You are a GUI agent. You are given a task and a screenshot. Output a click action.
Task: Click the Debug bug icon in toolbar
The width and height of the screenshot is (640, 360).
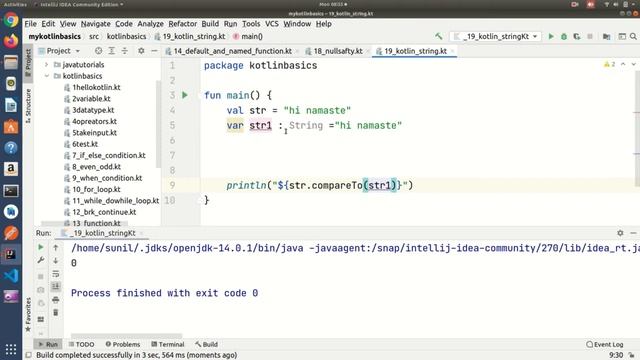pyautogui.click(x=564, y=36)
